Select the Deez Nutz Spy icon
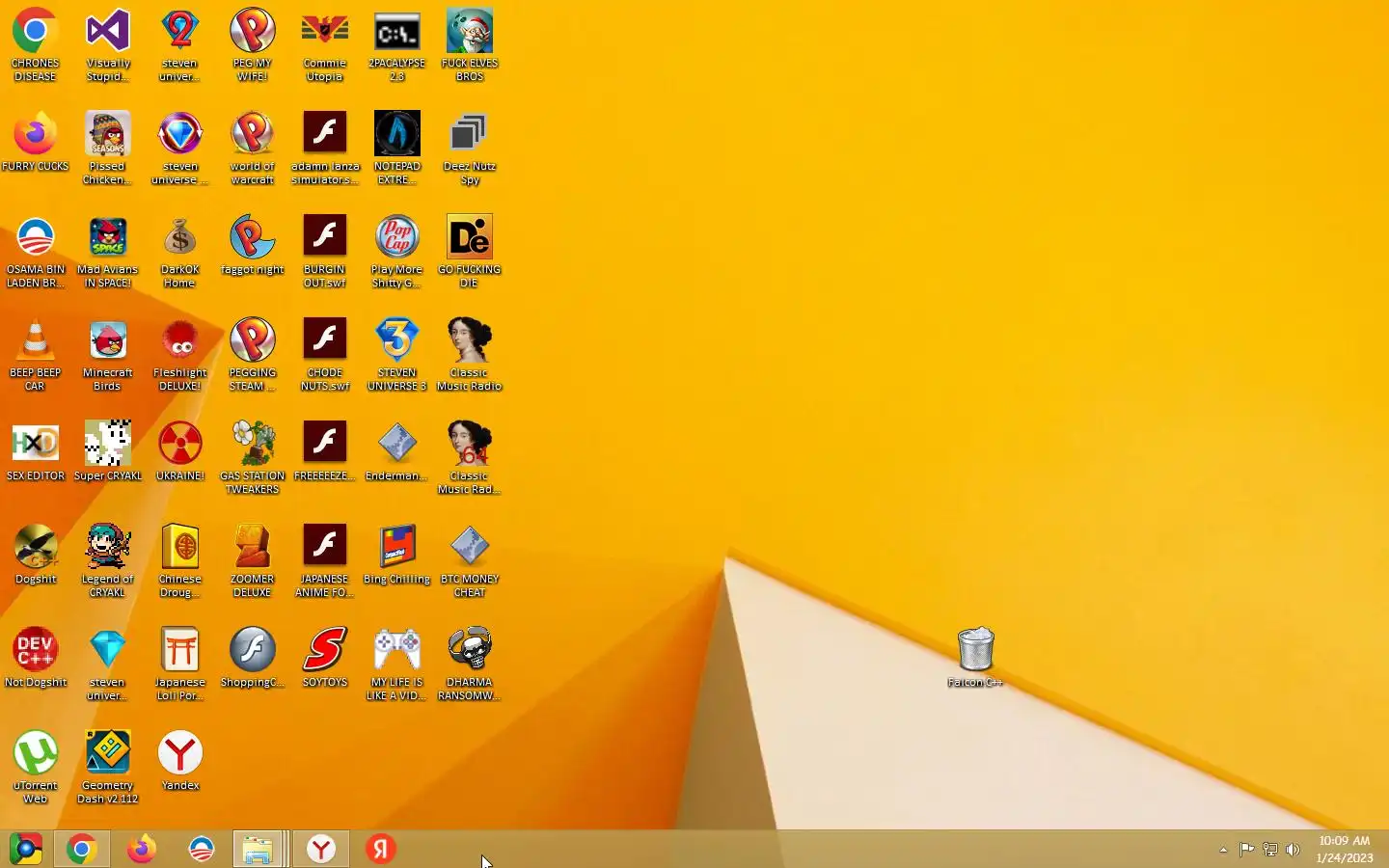1389x868 pixels. click(x=469, y=148)
